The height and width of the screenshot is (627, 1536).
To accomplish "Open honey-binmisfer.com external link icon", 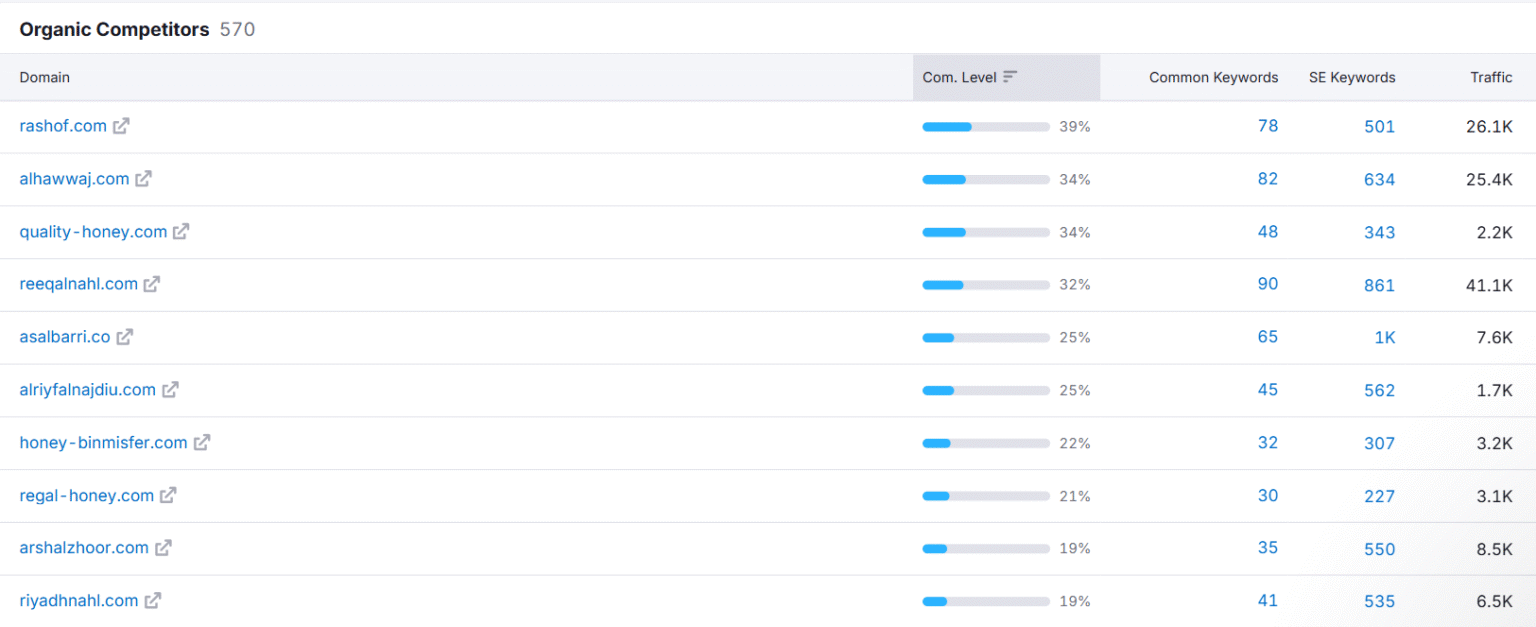I will click(202, 442).
